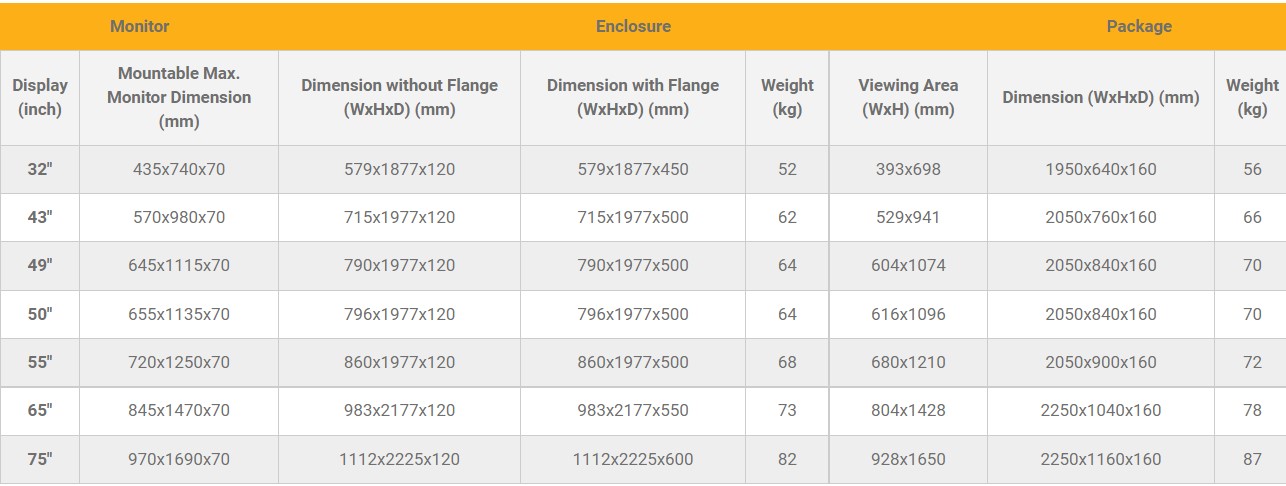Click the Dimension without Flange column header
Screen dimensions: 1286x486
pos(399,98)
